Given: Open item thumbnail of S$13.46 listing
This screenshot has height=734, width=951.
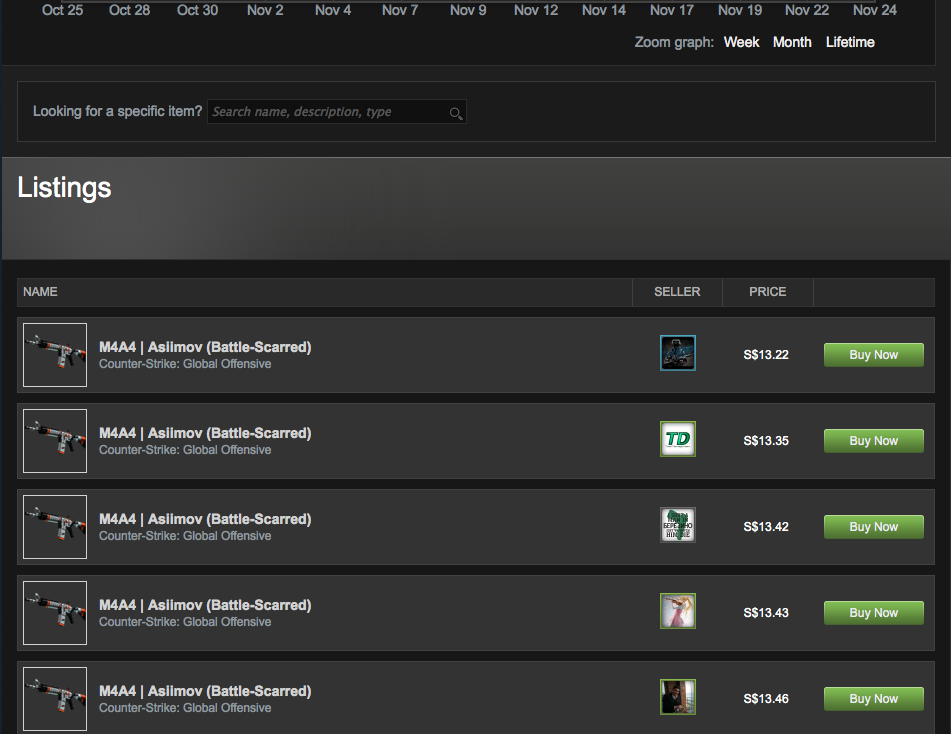Looking at the screenshot, I should pos(55,699).
